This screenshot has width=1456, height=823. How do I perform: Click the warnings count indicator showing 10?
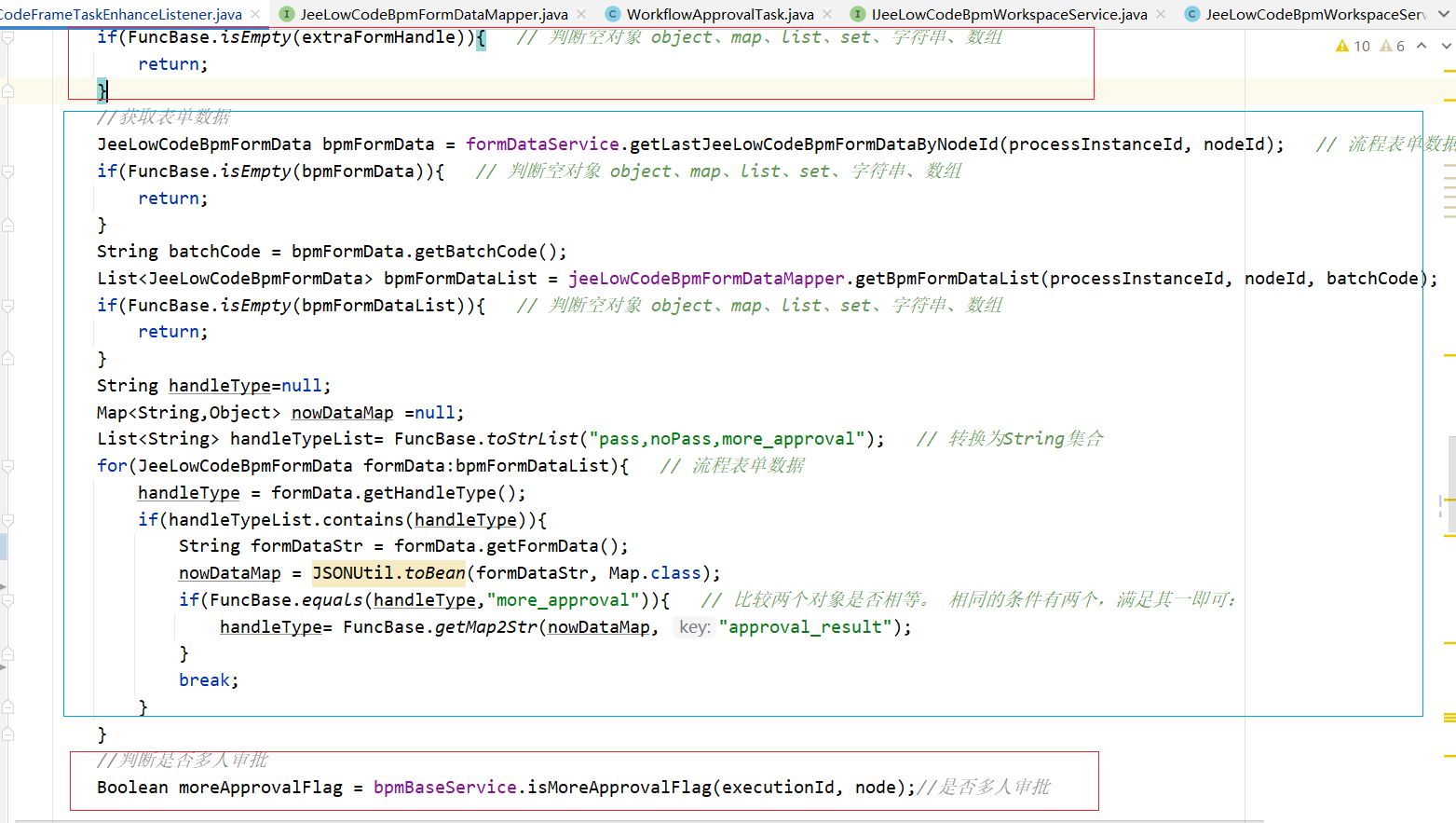(1353, 46)
